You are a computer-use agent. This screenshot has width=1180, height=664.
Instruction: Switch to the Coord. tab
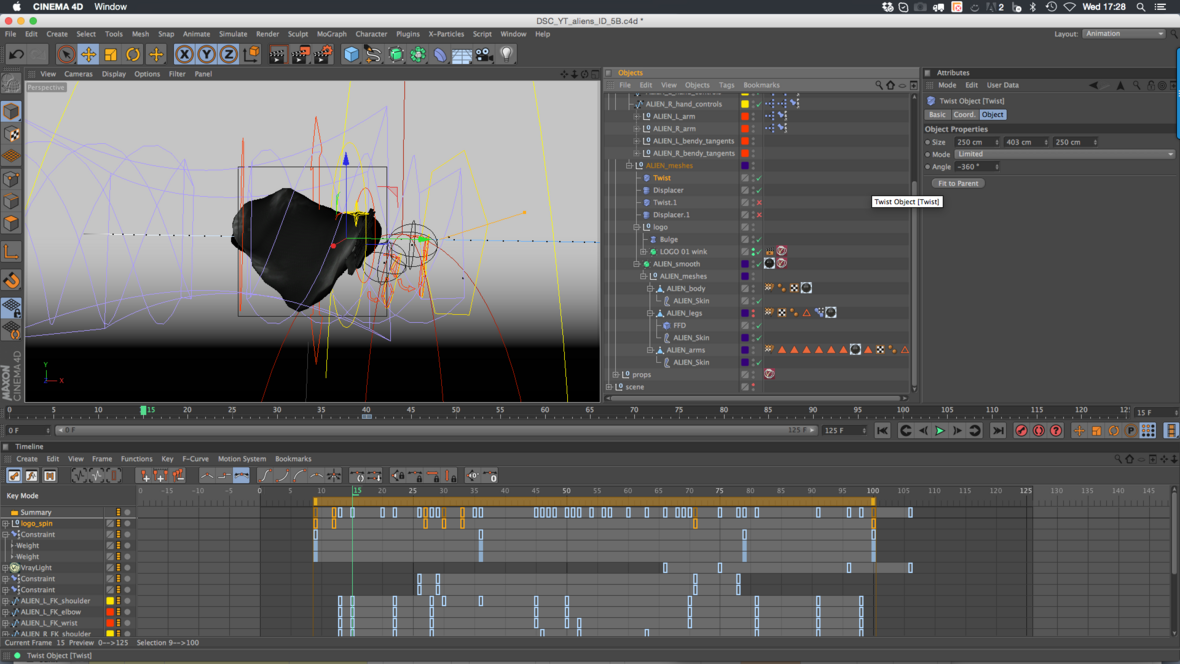tap(964, 115)
